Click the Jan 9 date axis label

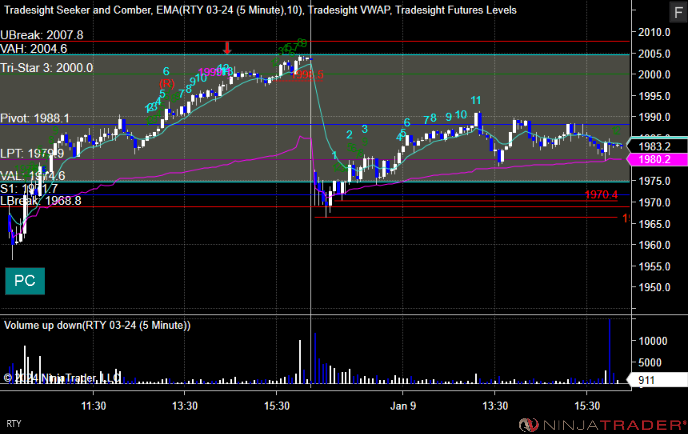click(x=403, y=406)
